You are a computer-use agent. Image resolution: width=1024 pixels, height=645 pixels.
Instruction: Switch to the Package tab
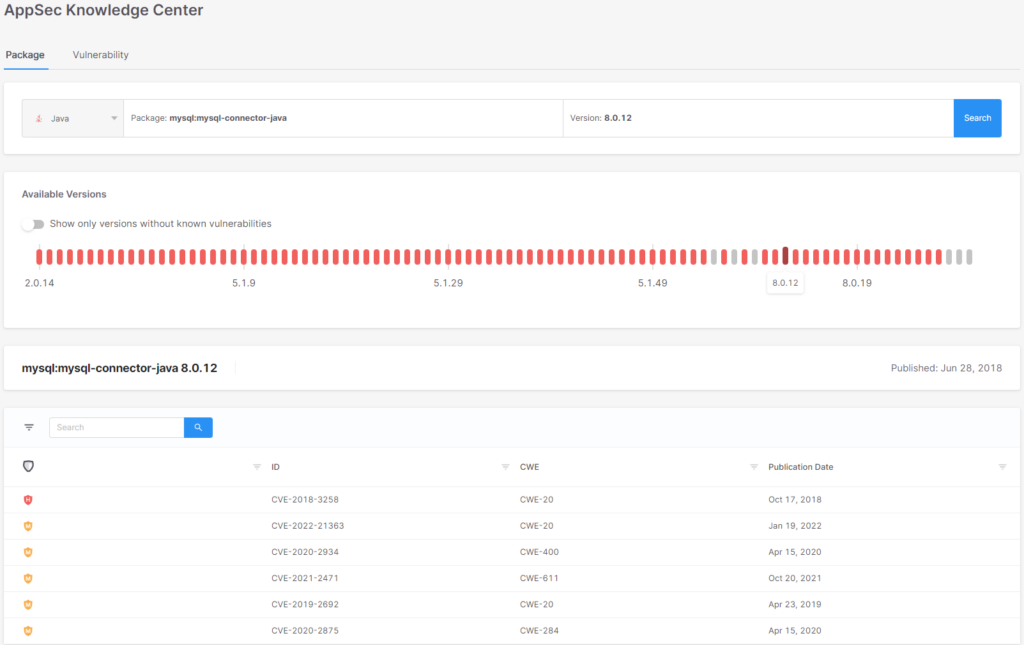coord(25,55)
